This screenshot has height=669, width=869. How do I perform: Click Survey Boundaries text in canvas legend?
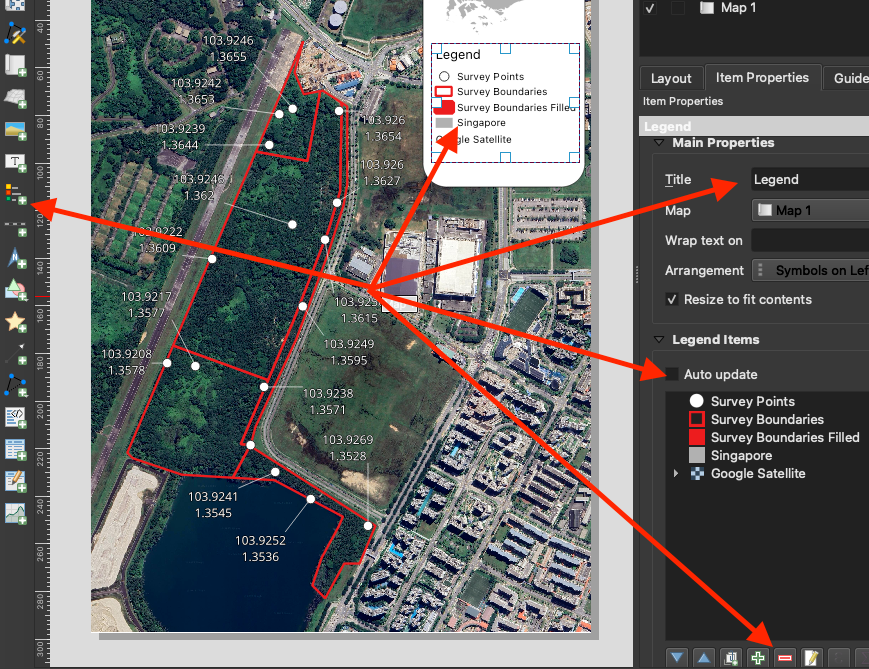(x=502, y=91)
